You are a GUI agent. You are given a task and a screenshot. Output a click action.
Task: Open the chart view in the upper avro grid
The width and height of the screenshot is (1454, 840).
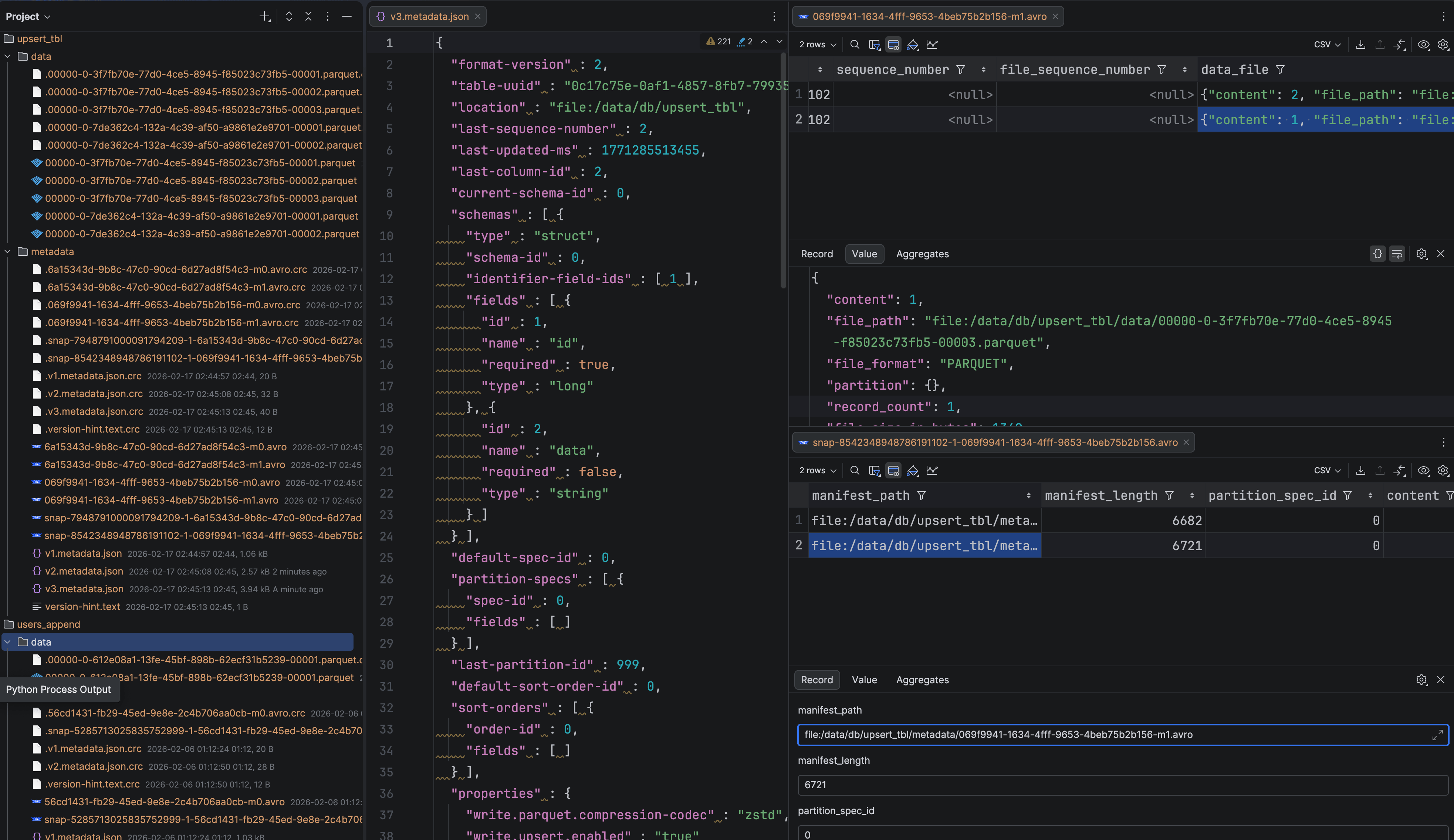[x=932, y=44]
